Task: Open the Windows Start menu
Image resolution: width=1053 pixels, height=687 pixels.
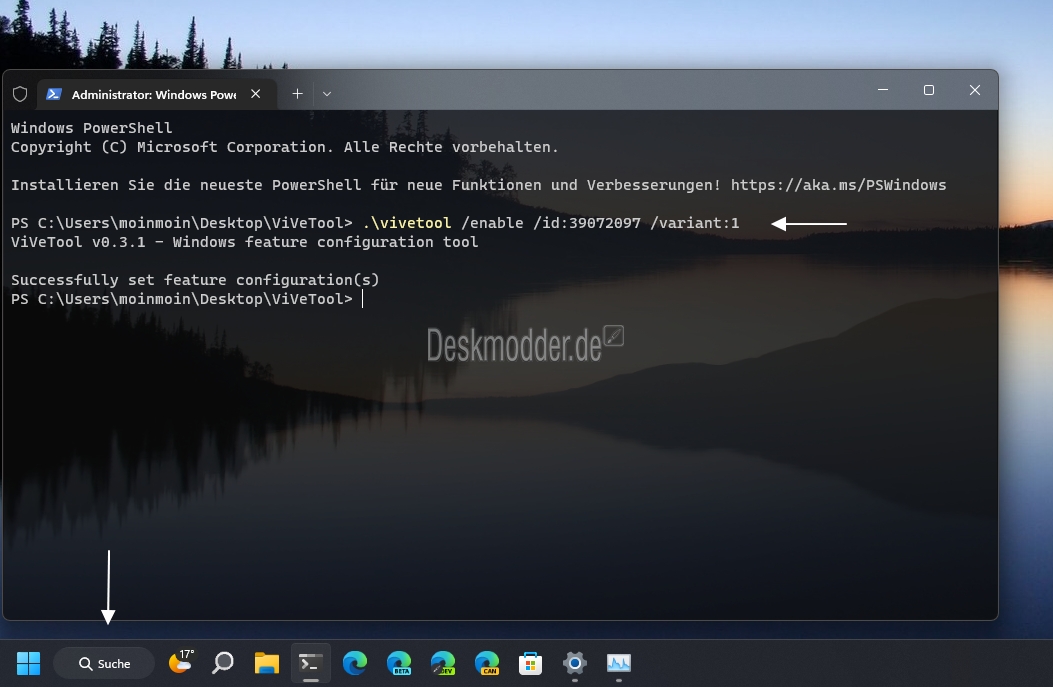Action: 28,663
